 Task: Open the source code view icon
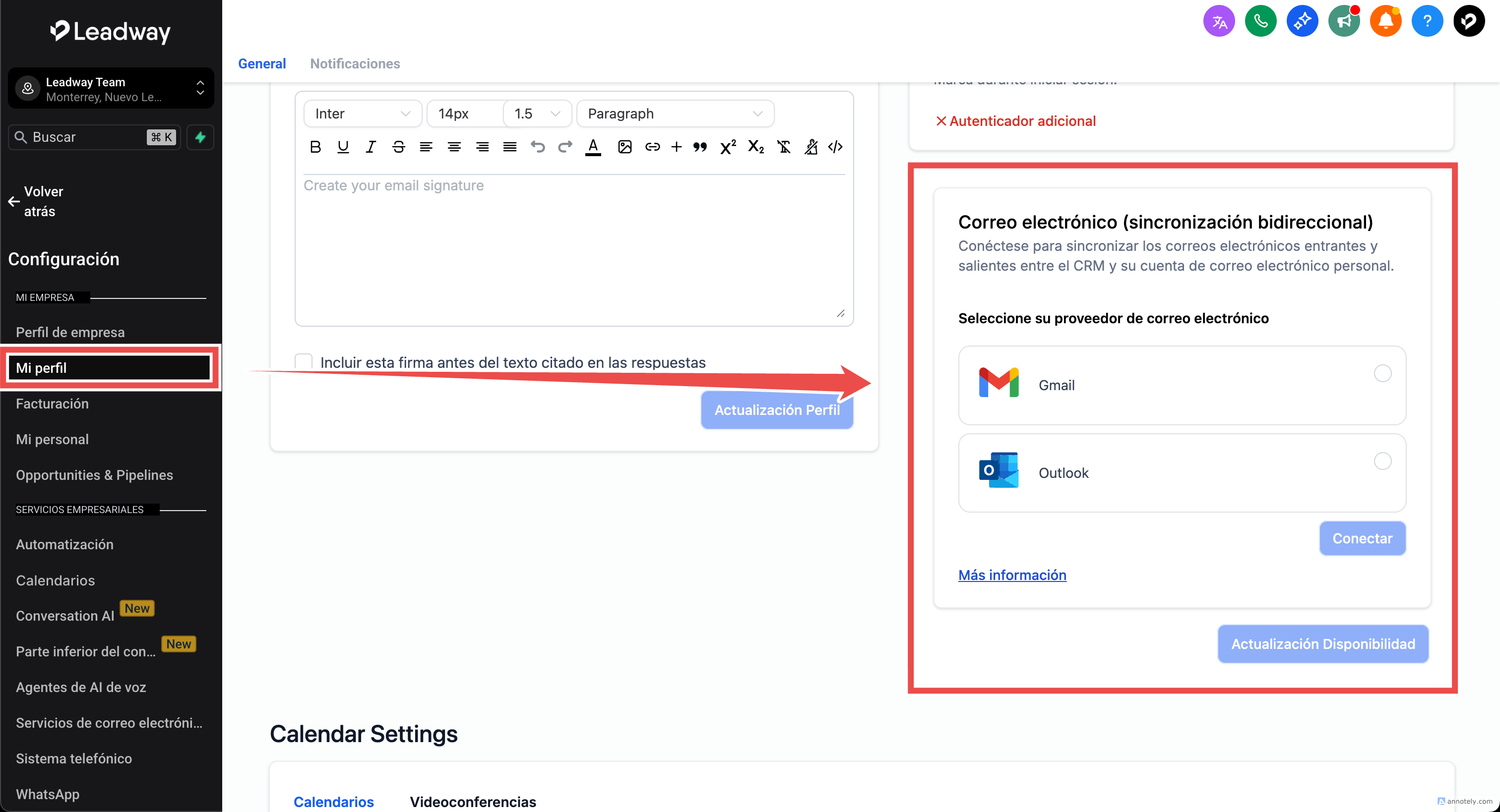coord(835,147)
